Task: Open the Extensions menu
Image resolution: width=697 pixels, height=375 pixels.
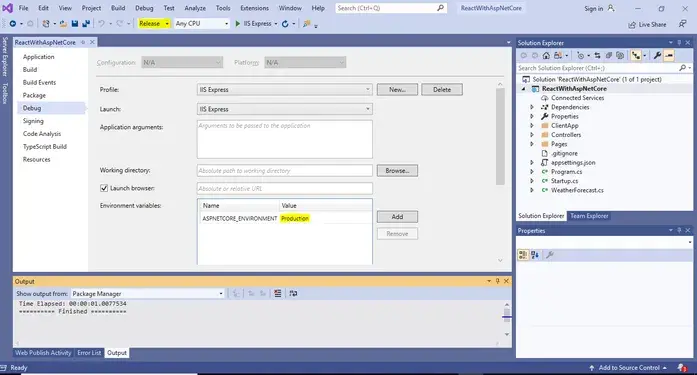Action: pyautogui.click(x=254, y=8)
